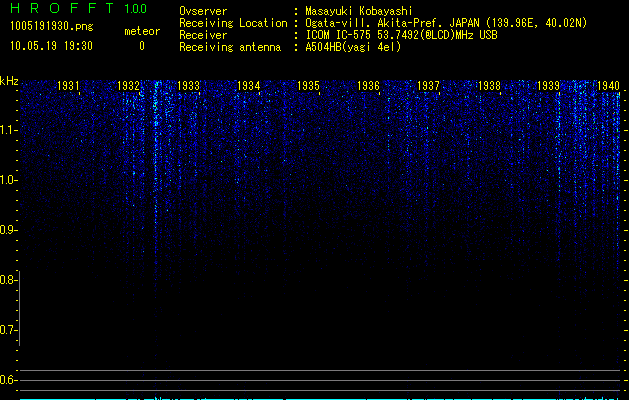Click the 1939 time marker

click(548, 85)
